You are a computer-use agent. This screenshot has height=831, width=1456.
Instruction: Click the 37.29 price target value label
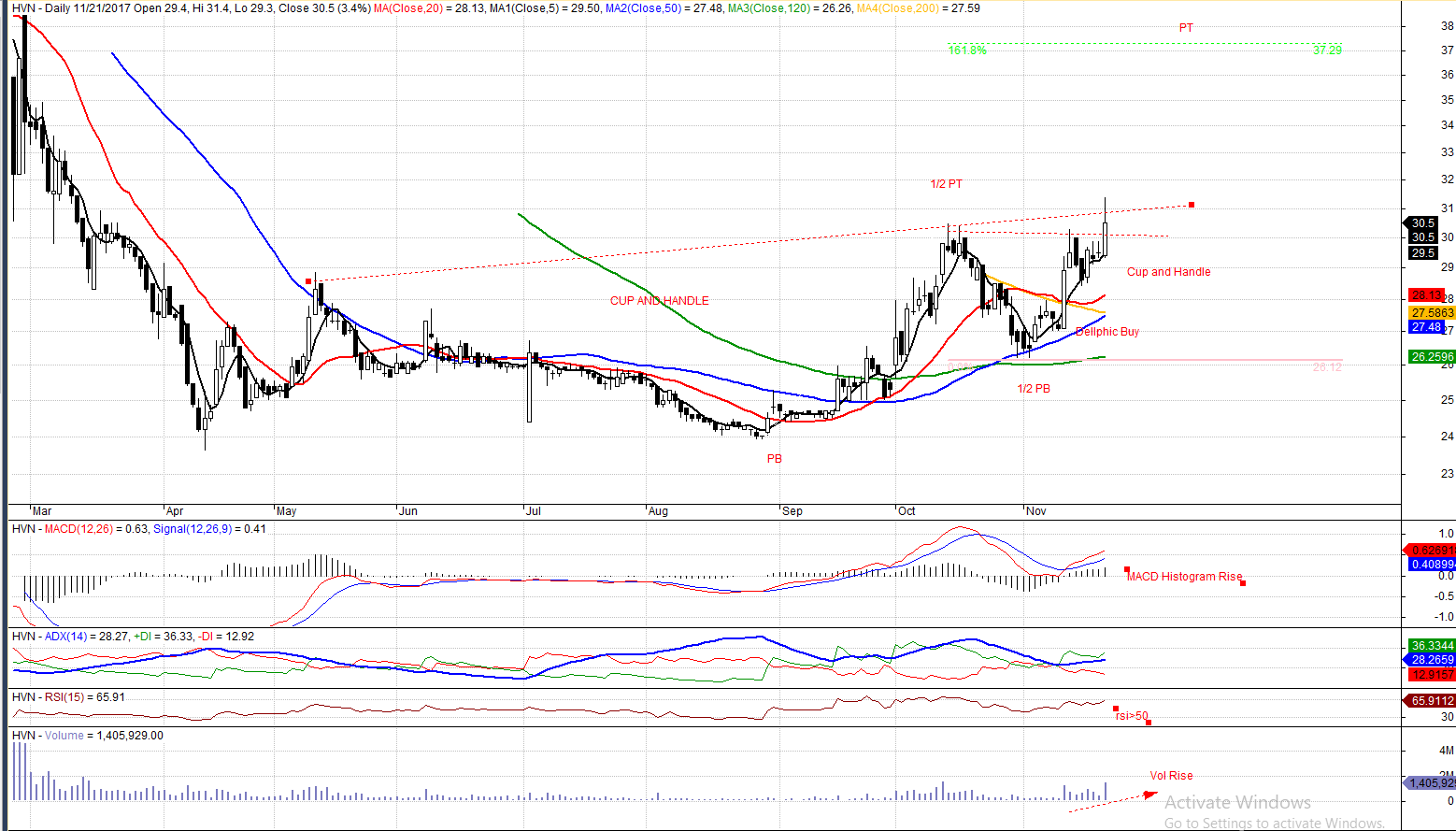coord(1327,50)
